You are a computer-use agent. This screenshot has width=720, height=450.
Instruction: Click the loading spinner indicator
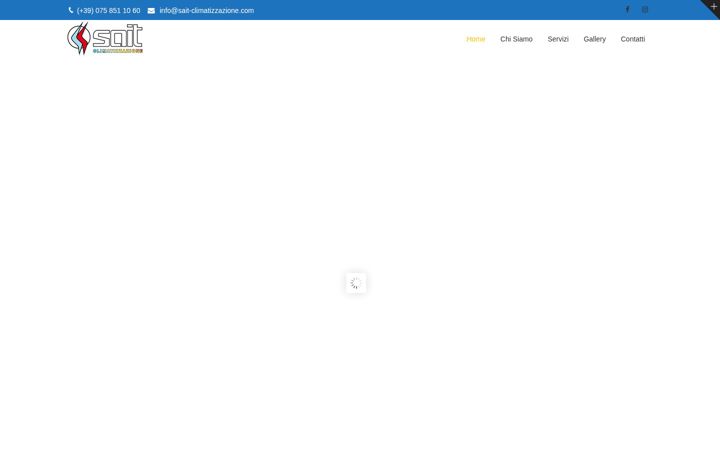[356, 283]
